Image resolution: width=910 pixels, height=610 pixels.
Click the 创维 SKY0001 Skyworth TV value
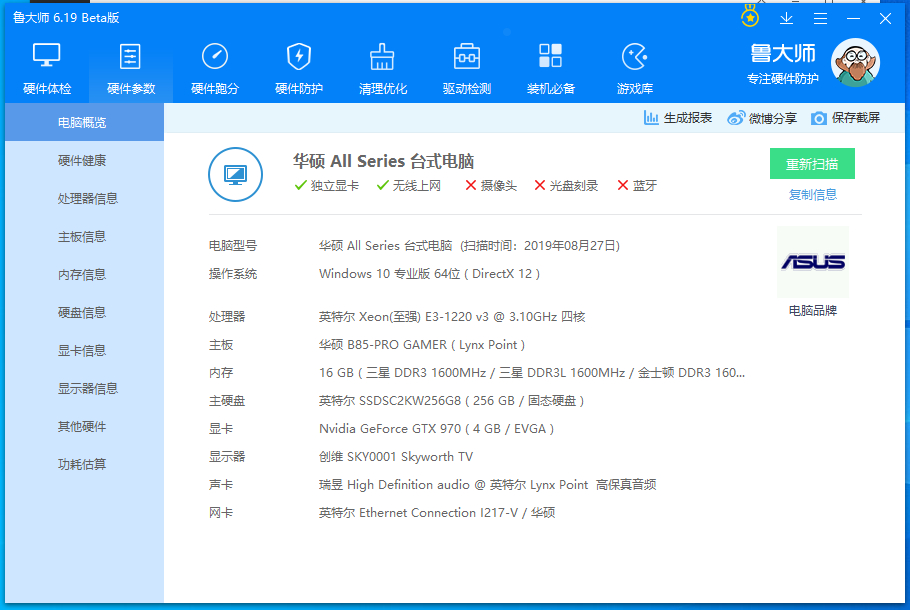pyautogui.click(x=396, y=457)
